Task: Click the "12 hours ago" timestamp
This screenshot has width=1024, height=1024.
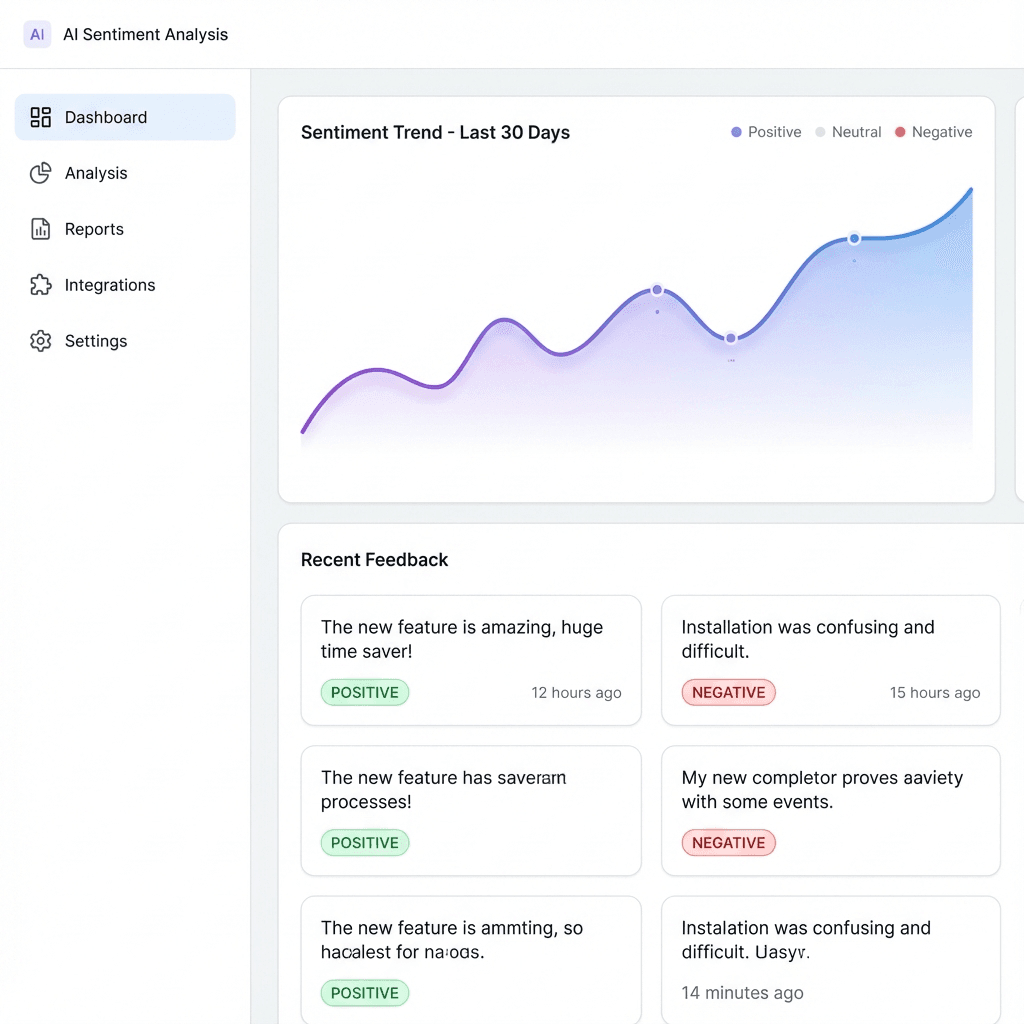Action: (576, 692)
